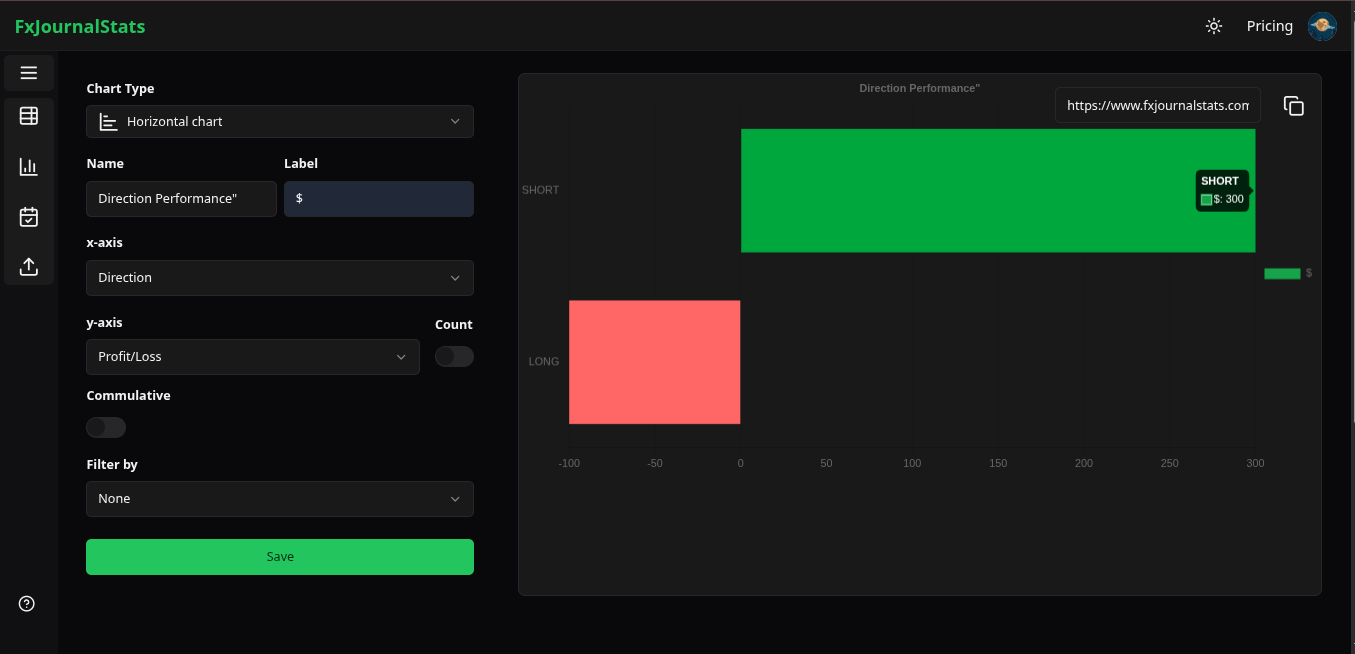
Task: Click the 300 axis tick label
Action: 1255,463
